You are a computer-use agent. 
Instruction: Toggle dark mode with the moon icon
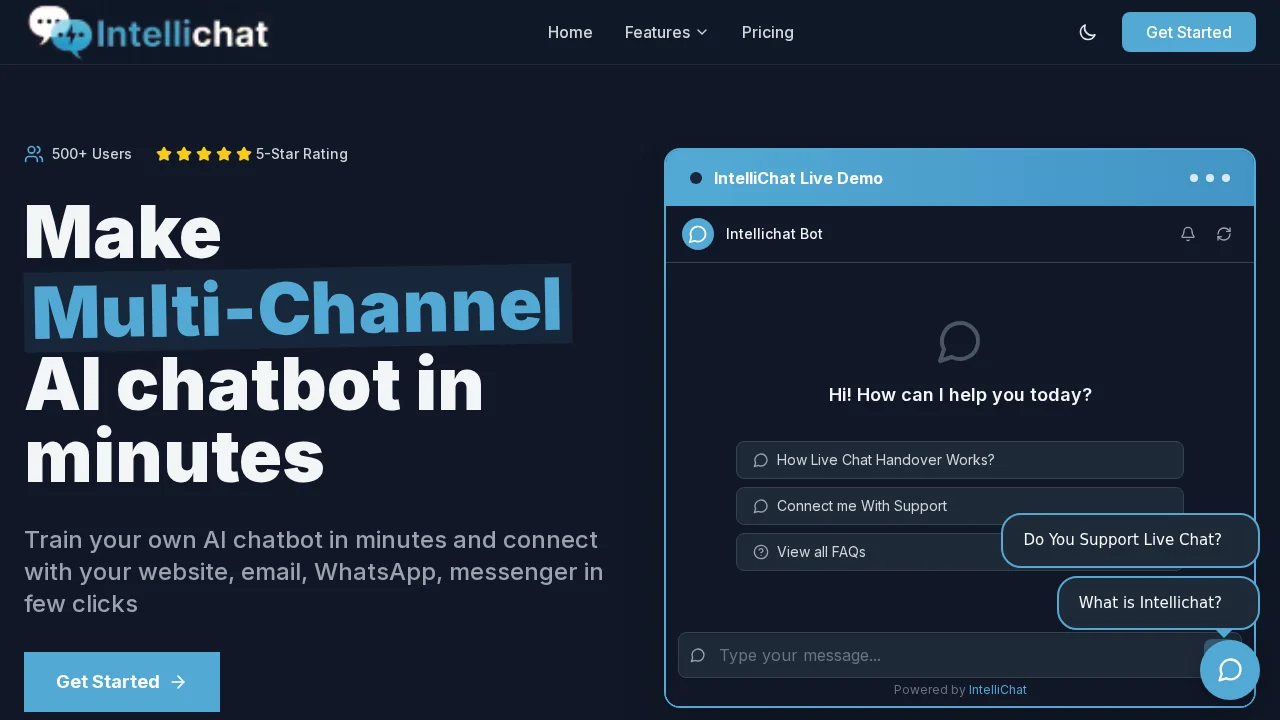1088,32
